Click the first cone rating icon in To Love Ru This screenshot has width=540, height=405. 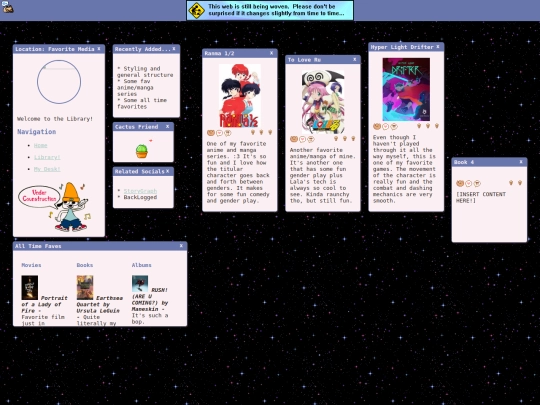point(336,138)
